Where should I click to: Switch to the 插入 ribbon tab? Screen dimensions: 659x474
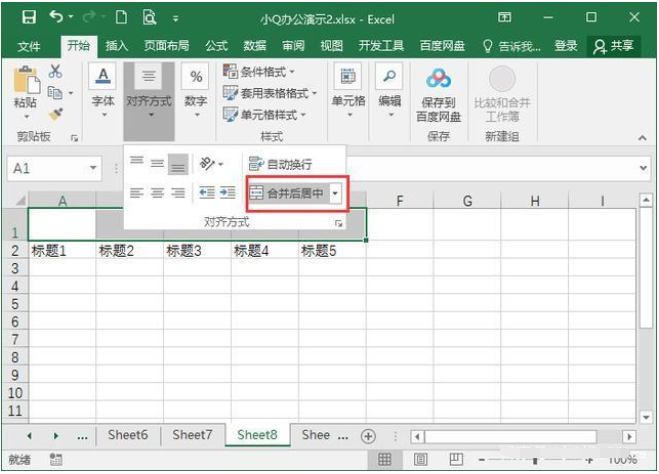pos(117,46)
